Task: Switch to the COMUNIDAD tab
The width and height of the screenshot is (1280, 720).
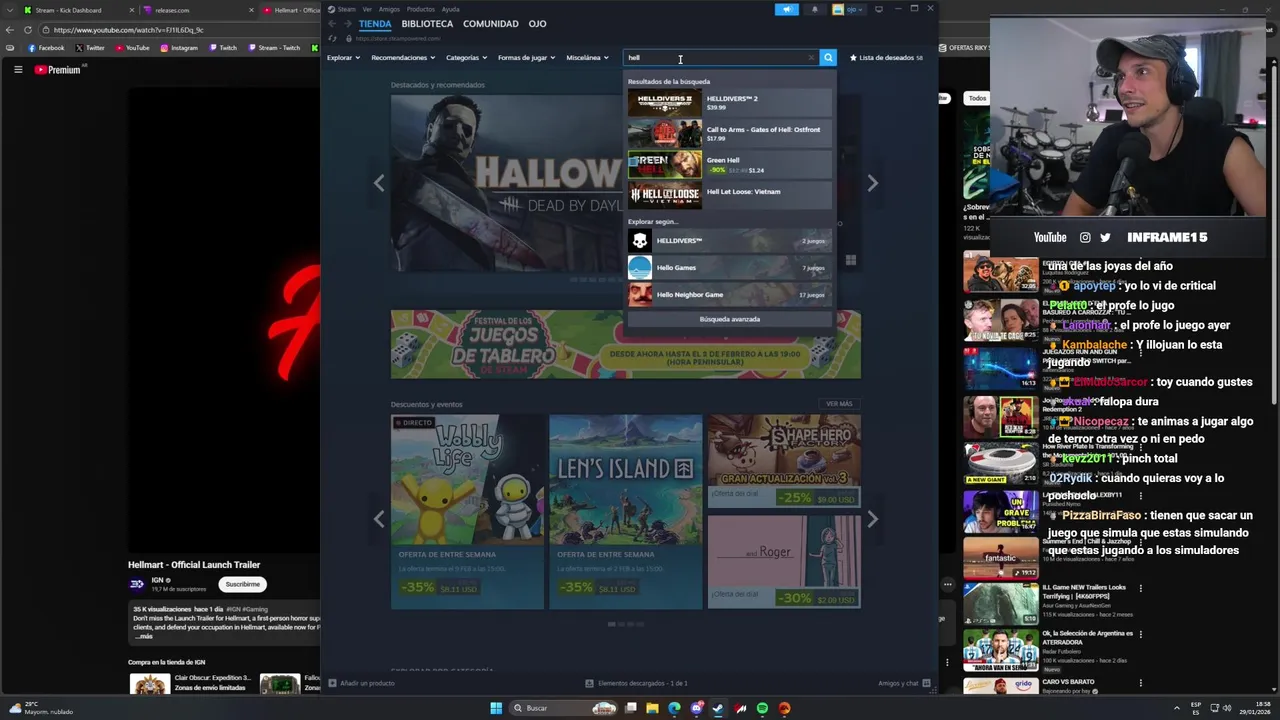Action: (x=491, y=24)
